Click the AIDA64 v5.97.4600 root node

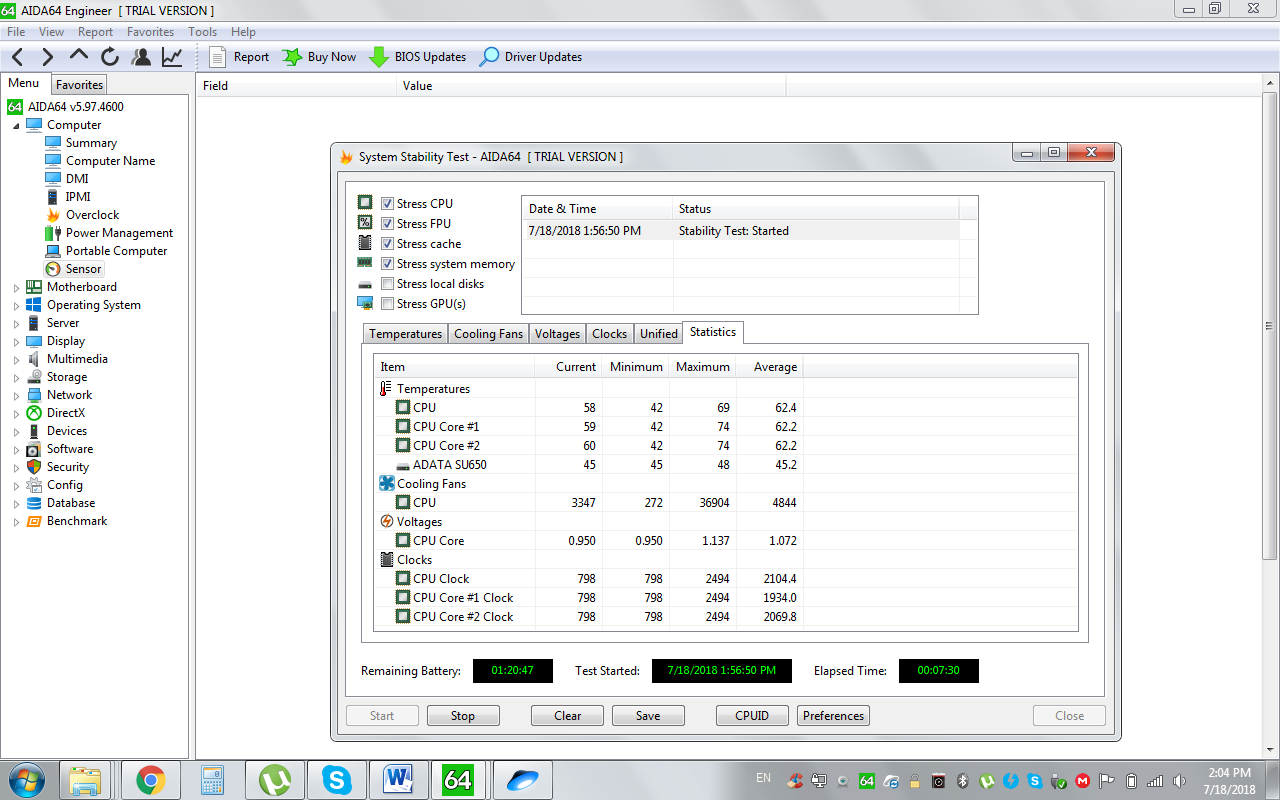click(x=75, y=107)
